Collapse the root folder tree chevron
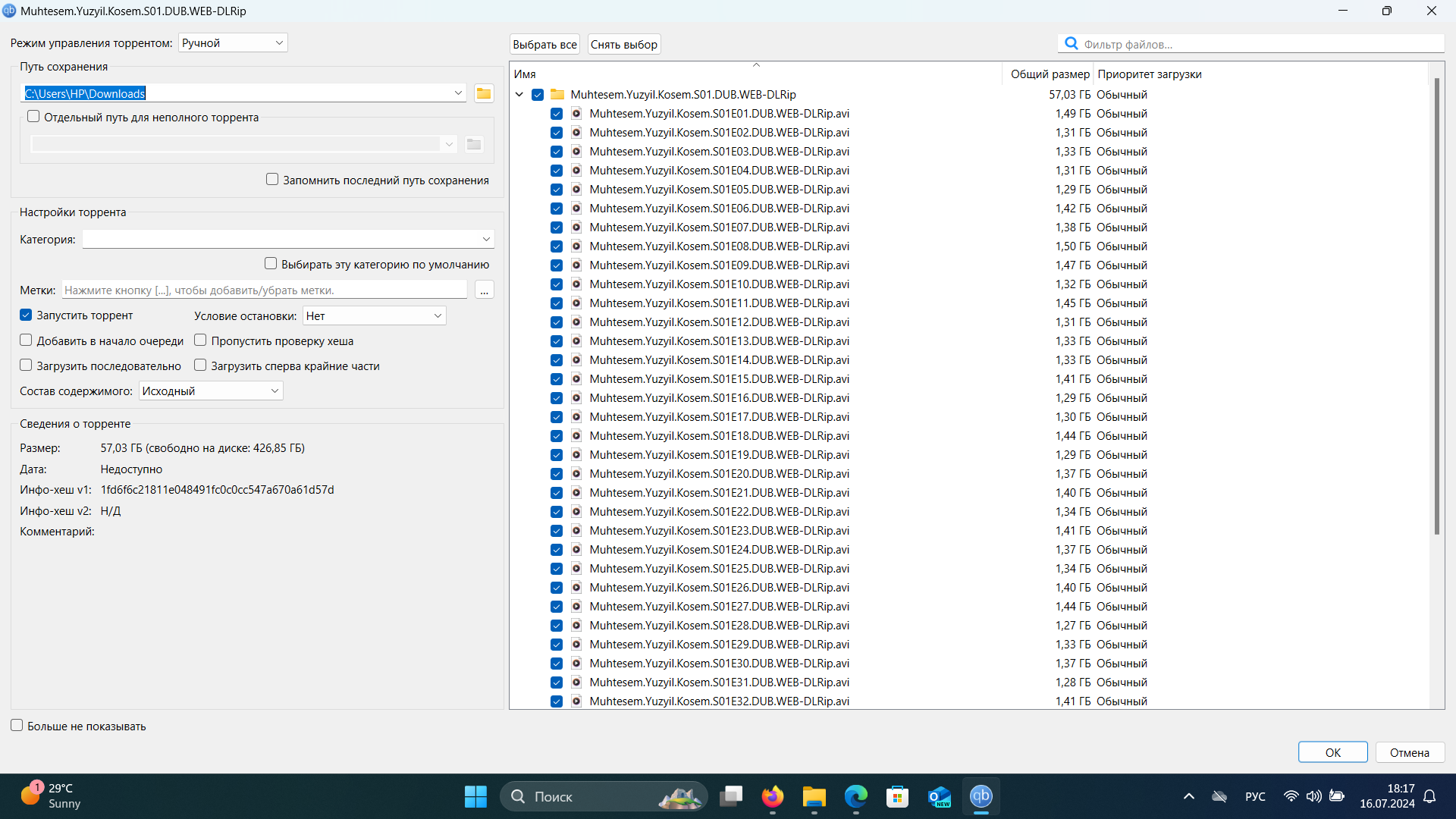Viewport: 1456px width, 819px height. [x=519, y=95]
